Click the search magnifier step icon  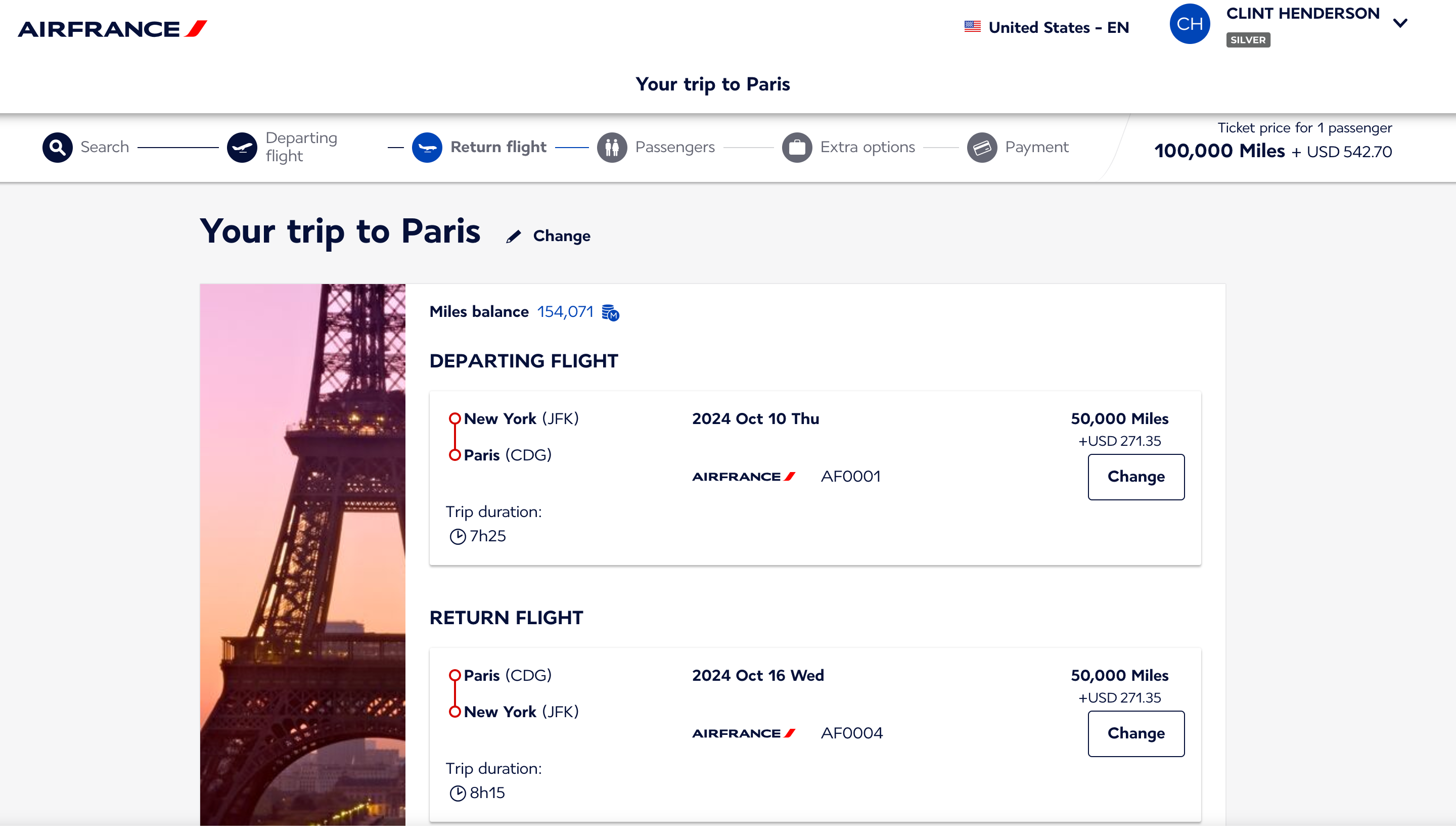click(57, 147)
